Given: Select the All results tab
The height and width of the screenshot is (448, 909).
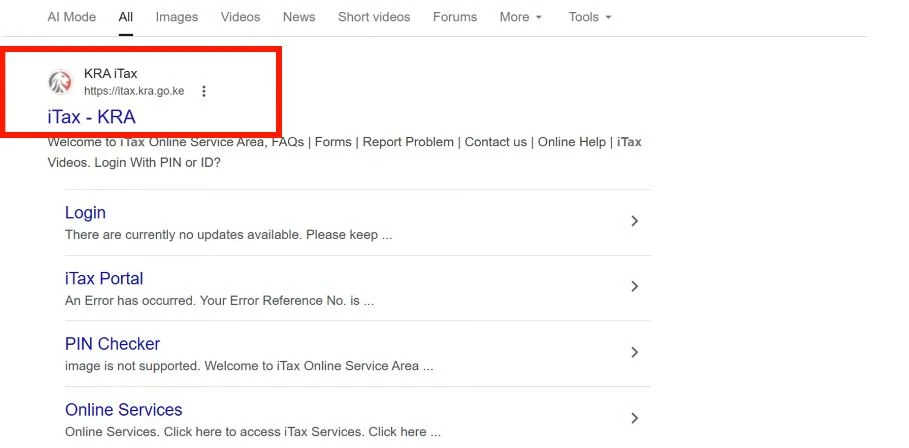Looking at the screenshot, I should [126, 17].
